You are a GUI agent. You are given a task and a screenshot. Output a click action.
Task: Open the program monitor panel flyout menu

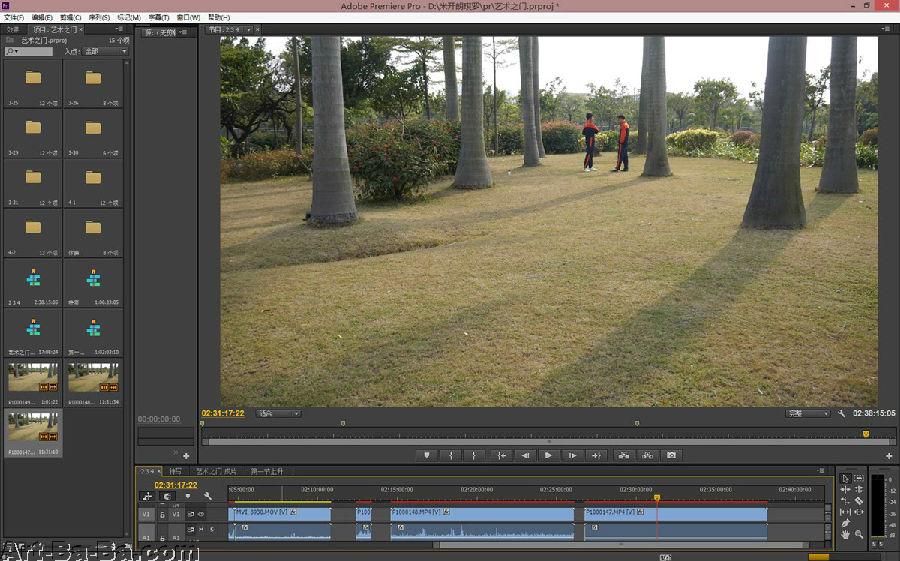pos(887,29)
